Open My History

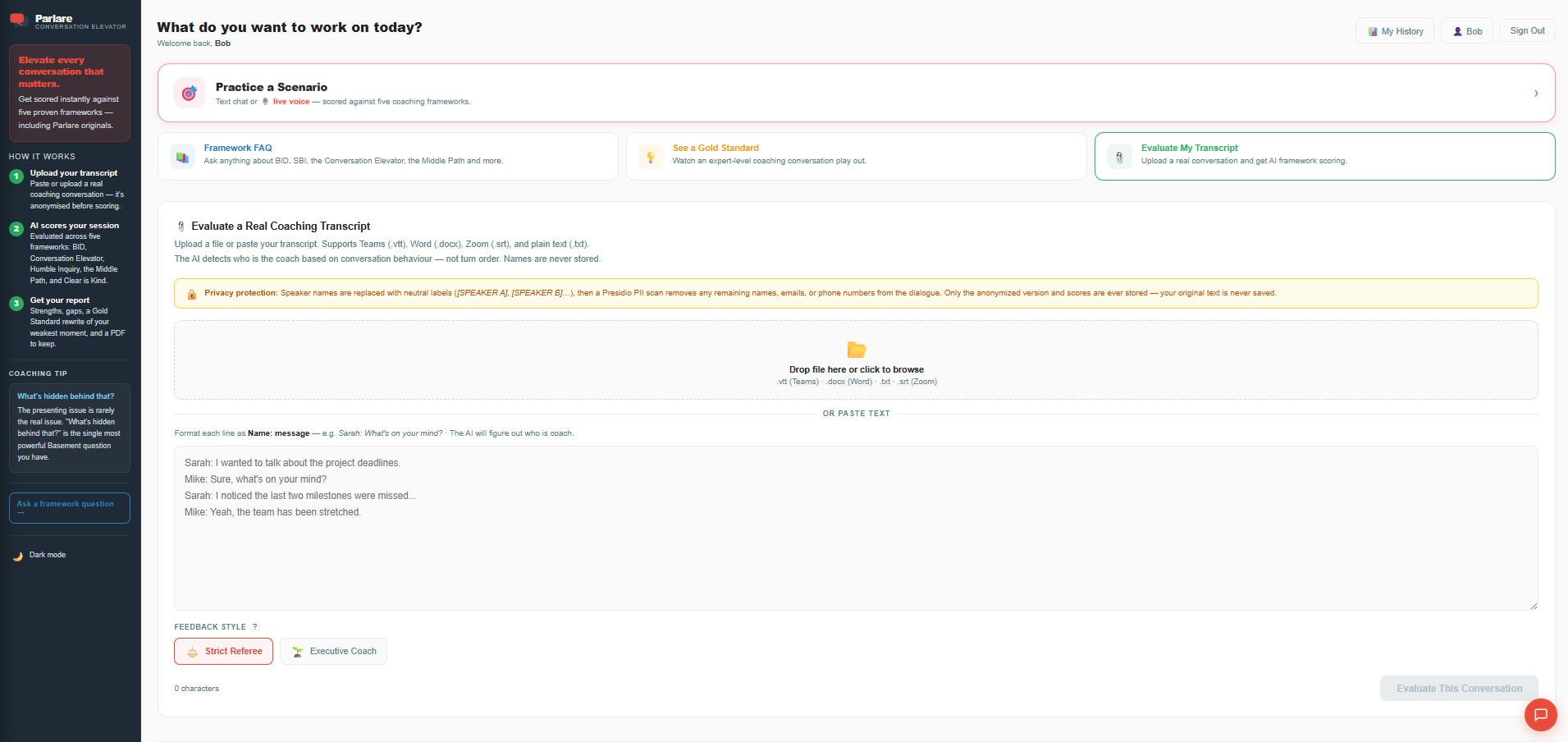(1395, 31)
